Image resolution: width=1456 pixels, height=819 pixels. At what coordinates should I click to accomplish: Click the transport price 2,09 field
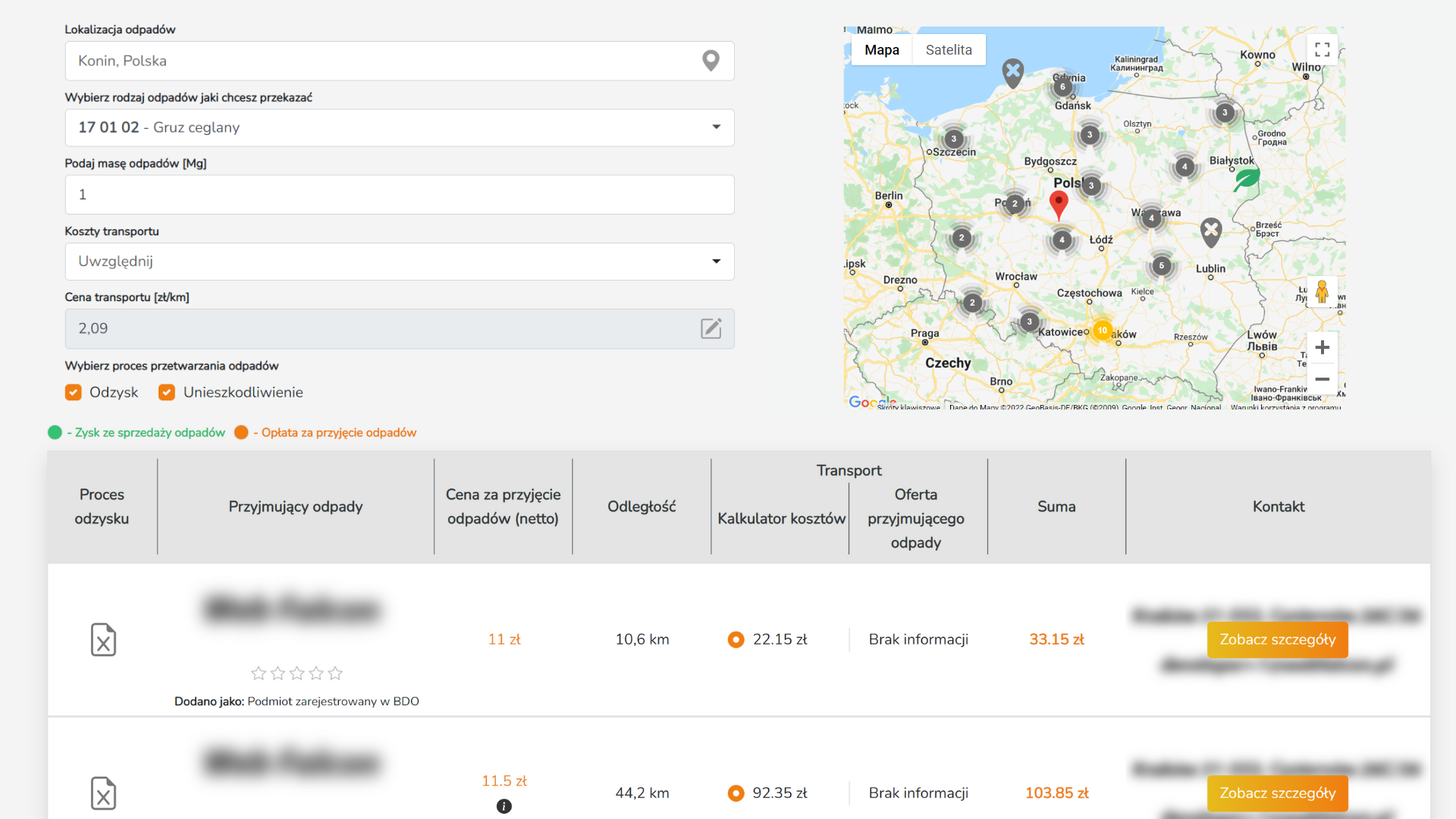400,328
